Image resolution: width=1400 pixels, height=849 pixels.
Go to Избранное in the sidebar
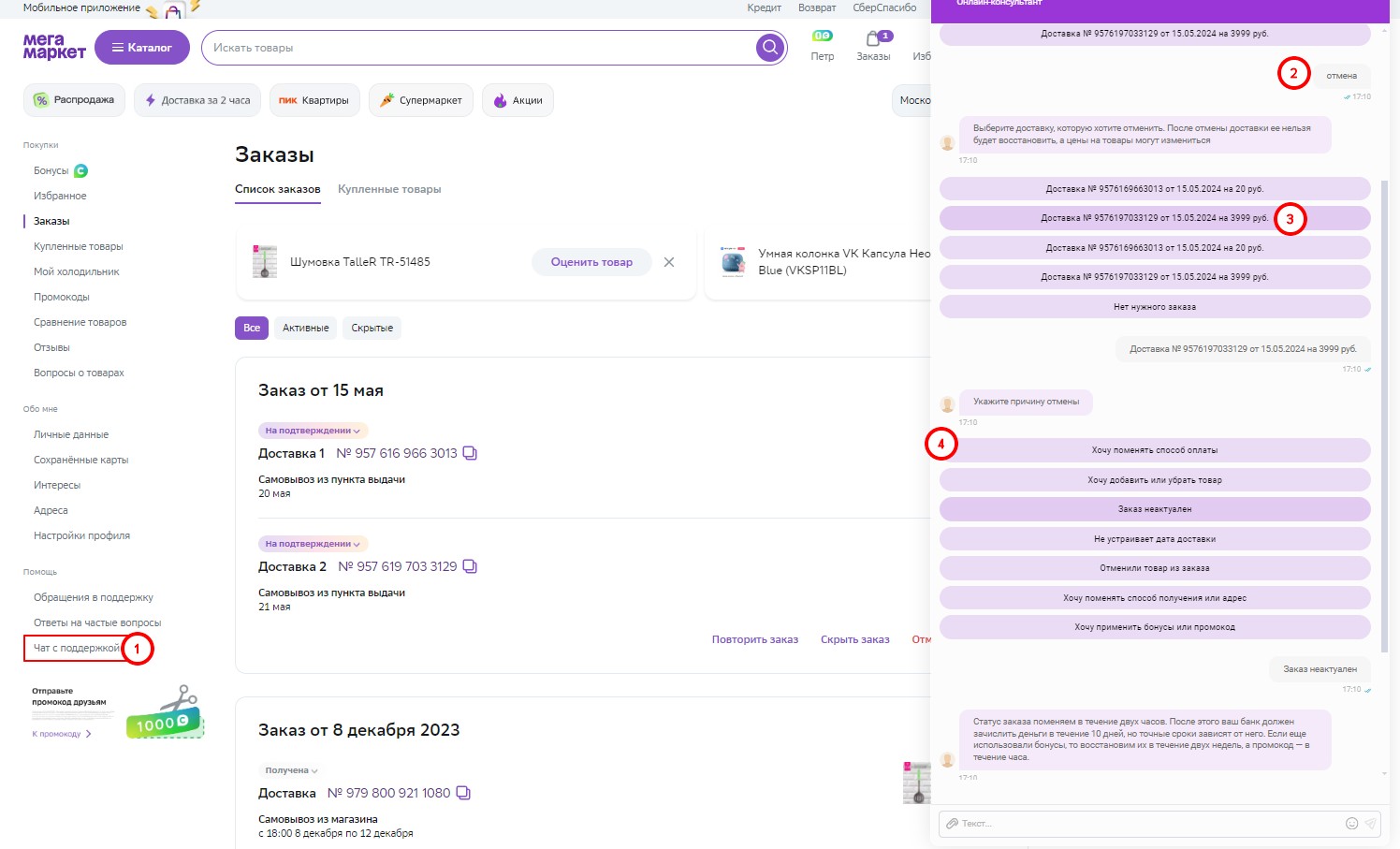coord(60,196)
